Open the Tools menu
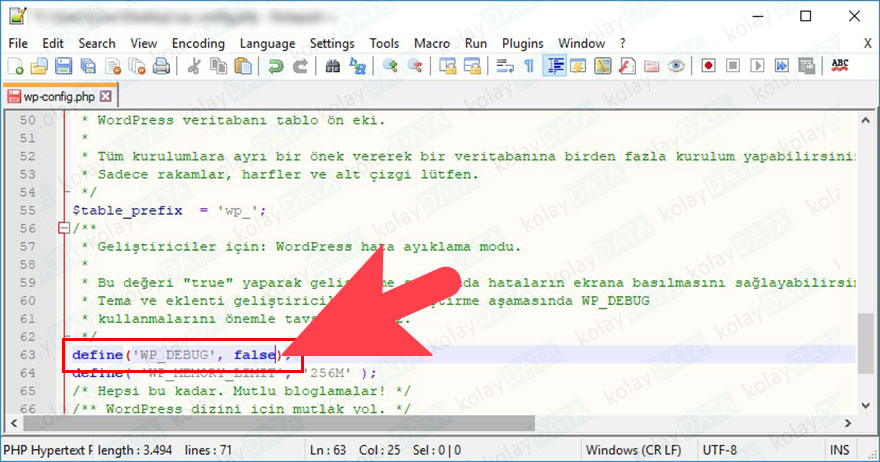Image resolution: width=880 pixels, height=462 pixels. 384,43
